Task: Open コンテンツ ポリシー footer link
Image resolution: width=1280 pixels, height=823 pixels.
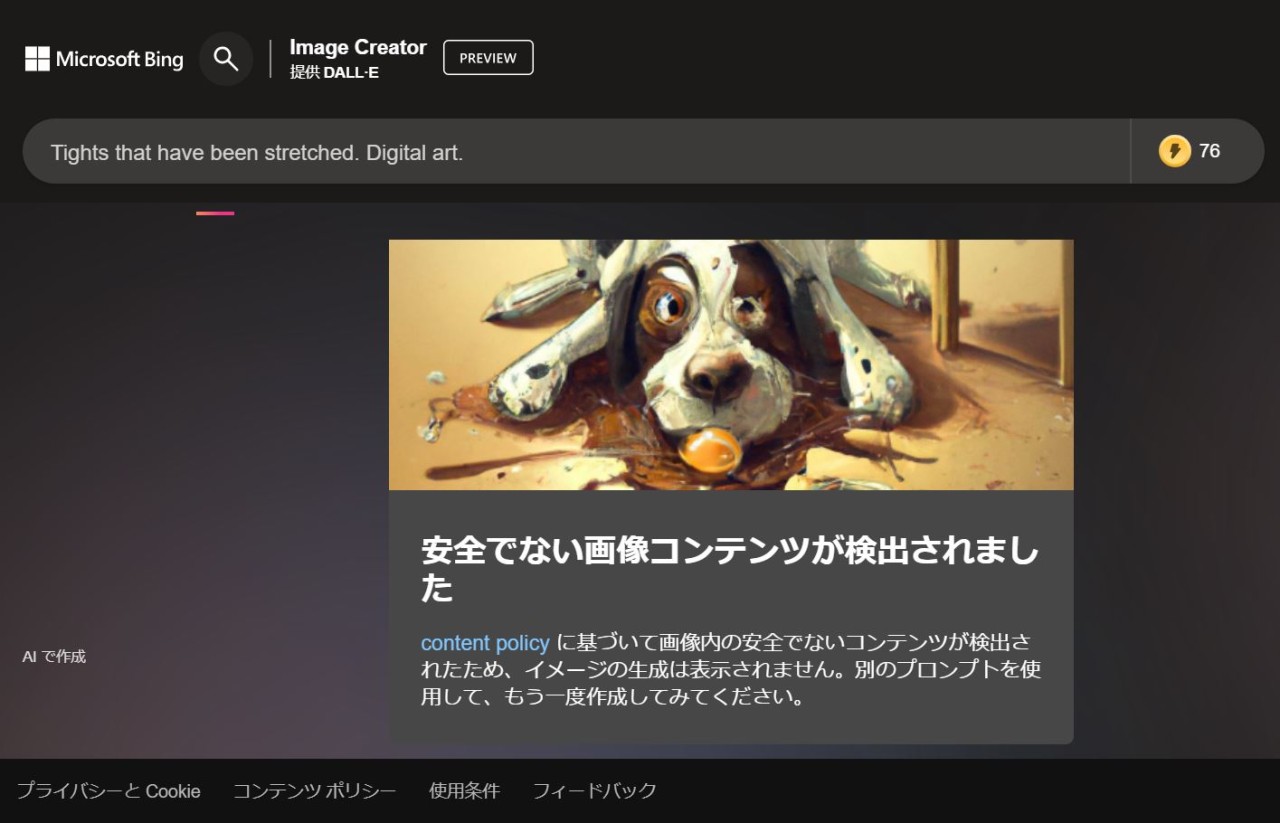Action: (314, 791)
